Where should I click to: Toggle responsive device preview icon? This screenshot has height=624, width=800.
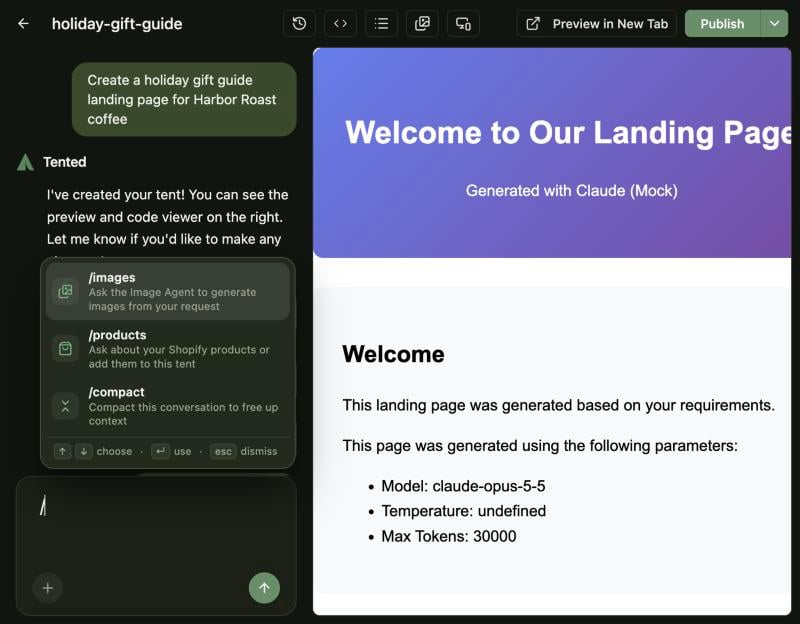point(463,23)
